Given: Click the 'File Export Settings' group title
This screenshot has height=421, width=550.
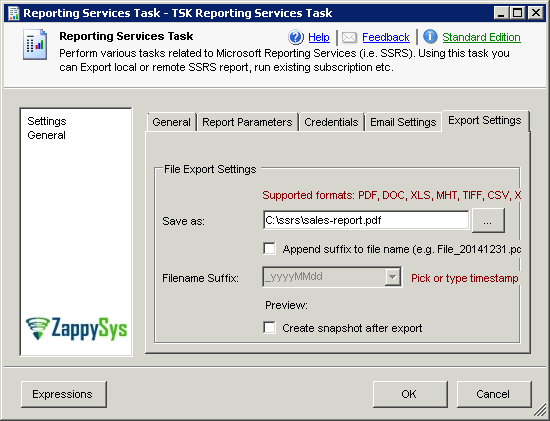Looking at the screenshot, I should (210, 169).
